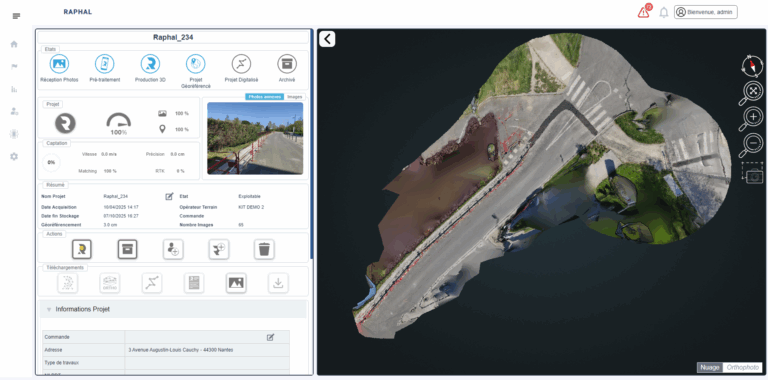The image size is (768, 380).
Task: Switch viewer to Orthophoto mode
Action: 743,368
